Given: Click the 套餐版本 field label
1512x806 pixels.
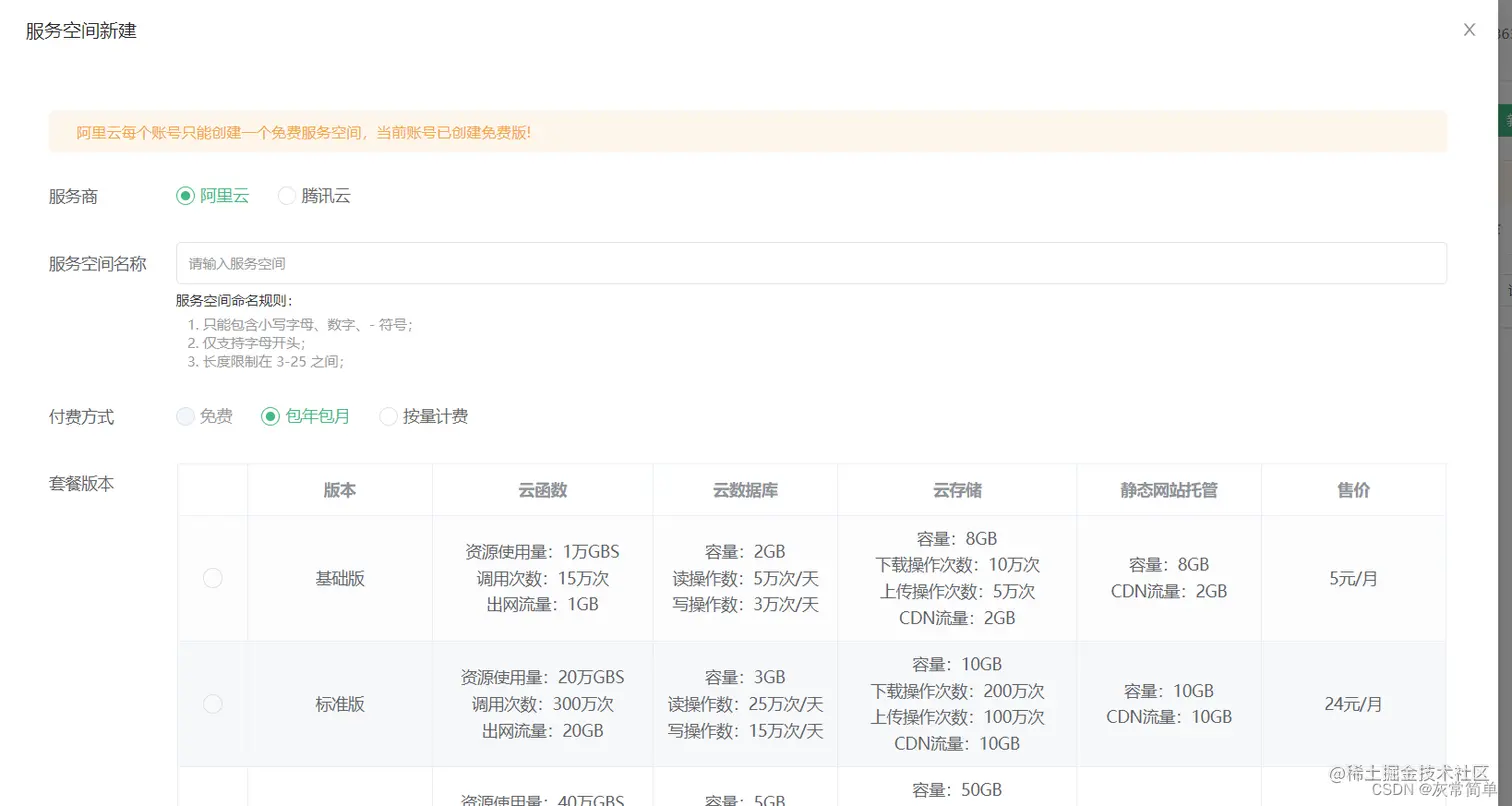Looking at the screenshot, I should coord(81,484).
